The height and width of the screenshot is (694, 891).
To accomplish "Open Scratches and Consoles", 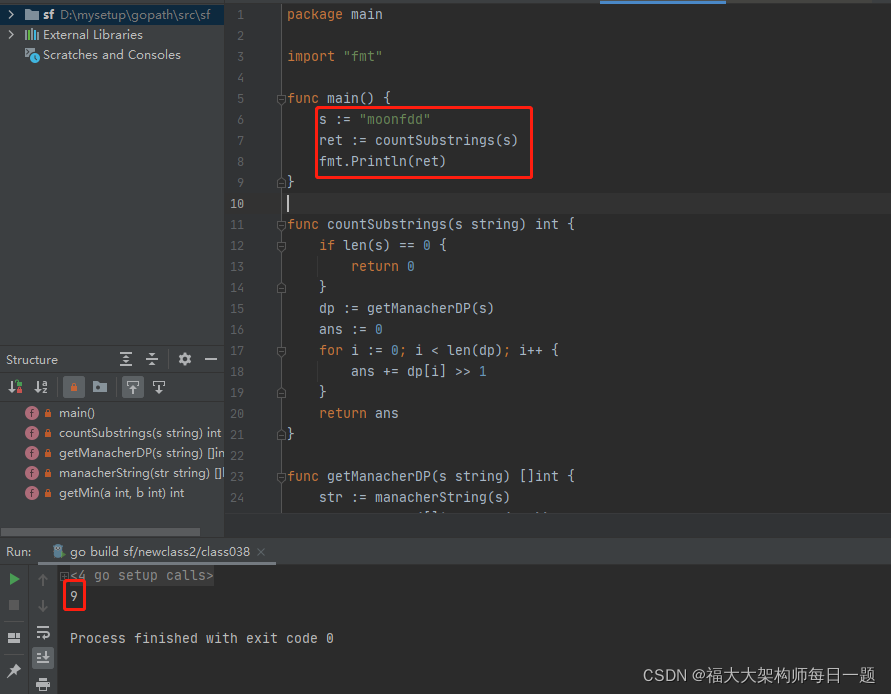I will 111,55.
